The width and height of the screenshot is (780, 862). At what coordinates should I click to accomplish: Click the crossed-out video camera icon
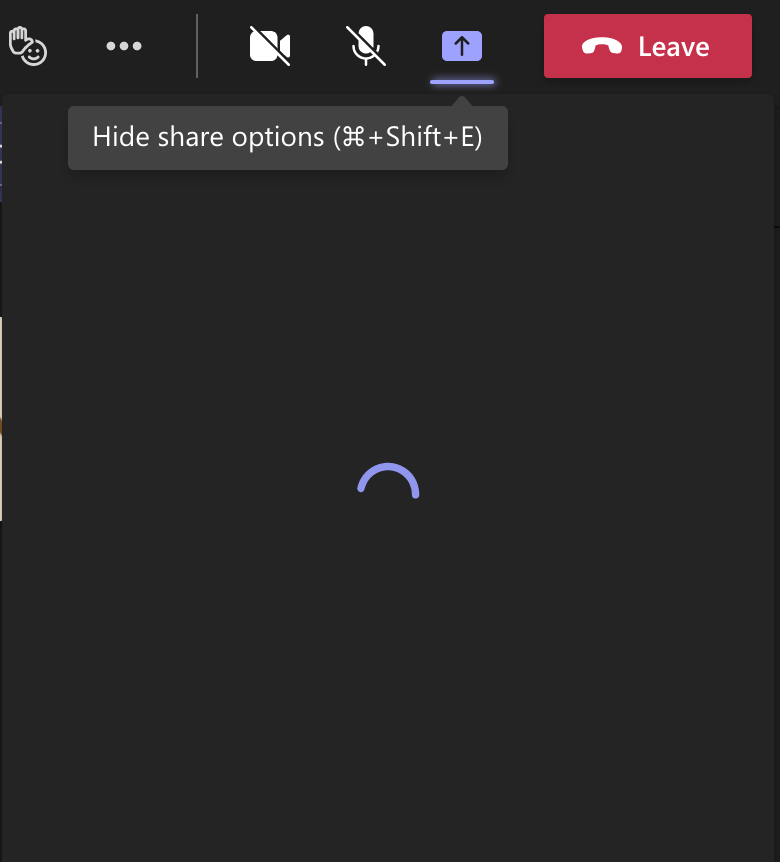coord(269,46)
